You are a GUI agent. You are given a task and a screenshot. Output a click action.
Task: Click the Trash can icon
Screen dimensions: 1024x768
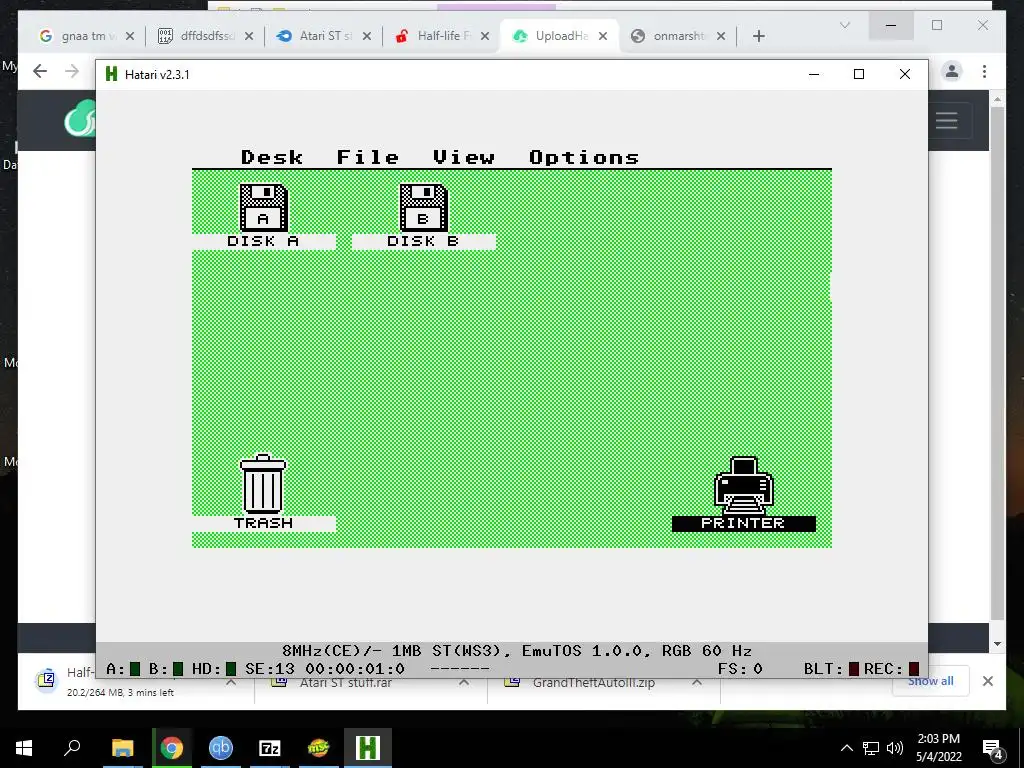click(x=263, y=484)
